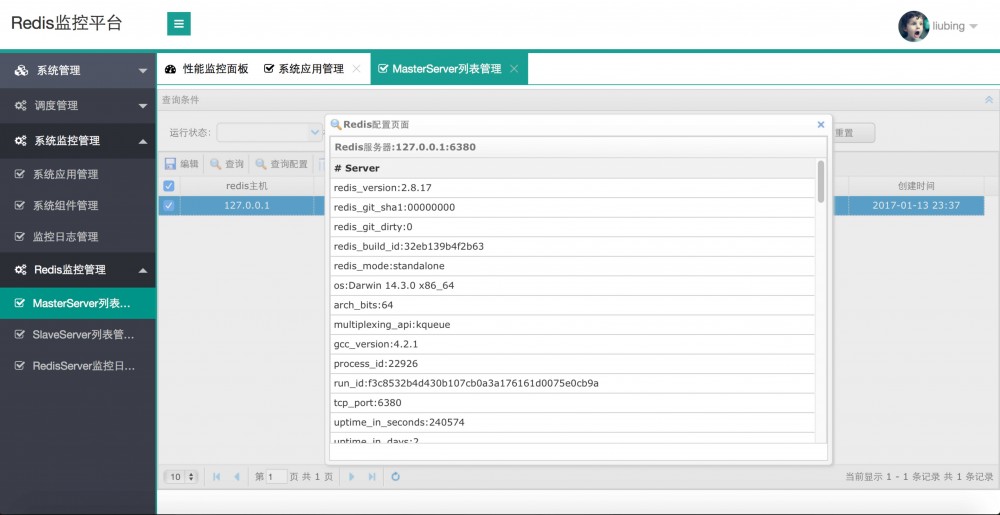Click the 查询 toolbar button
The image size is (1000, 515).
click(x=227, y=164)
